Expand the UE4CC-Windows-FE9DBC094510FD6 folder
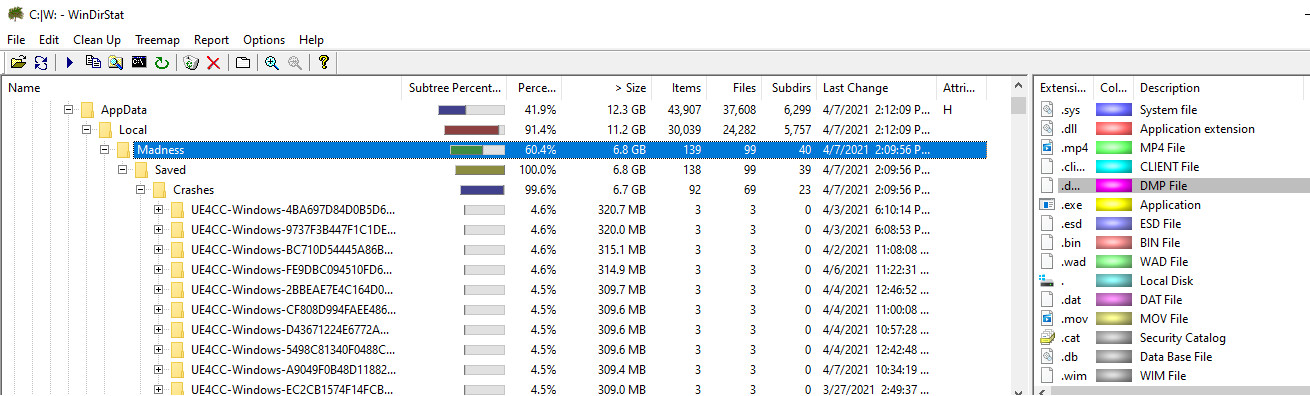 (159, 270)
